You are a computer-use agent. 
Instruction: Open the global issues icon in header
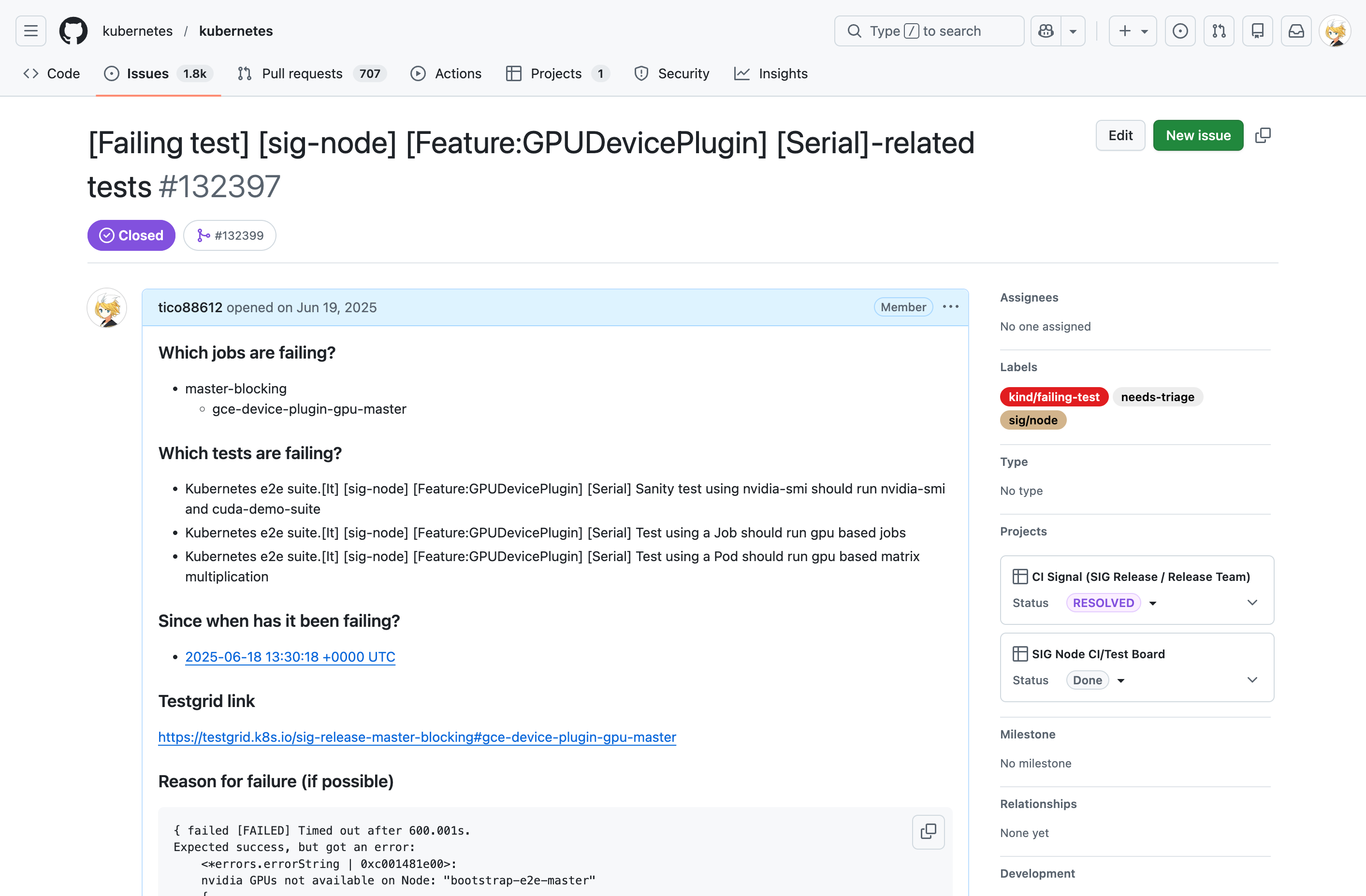pyautogui.click(x=1180, y=31)
